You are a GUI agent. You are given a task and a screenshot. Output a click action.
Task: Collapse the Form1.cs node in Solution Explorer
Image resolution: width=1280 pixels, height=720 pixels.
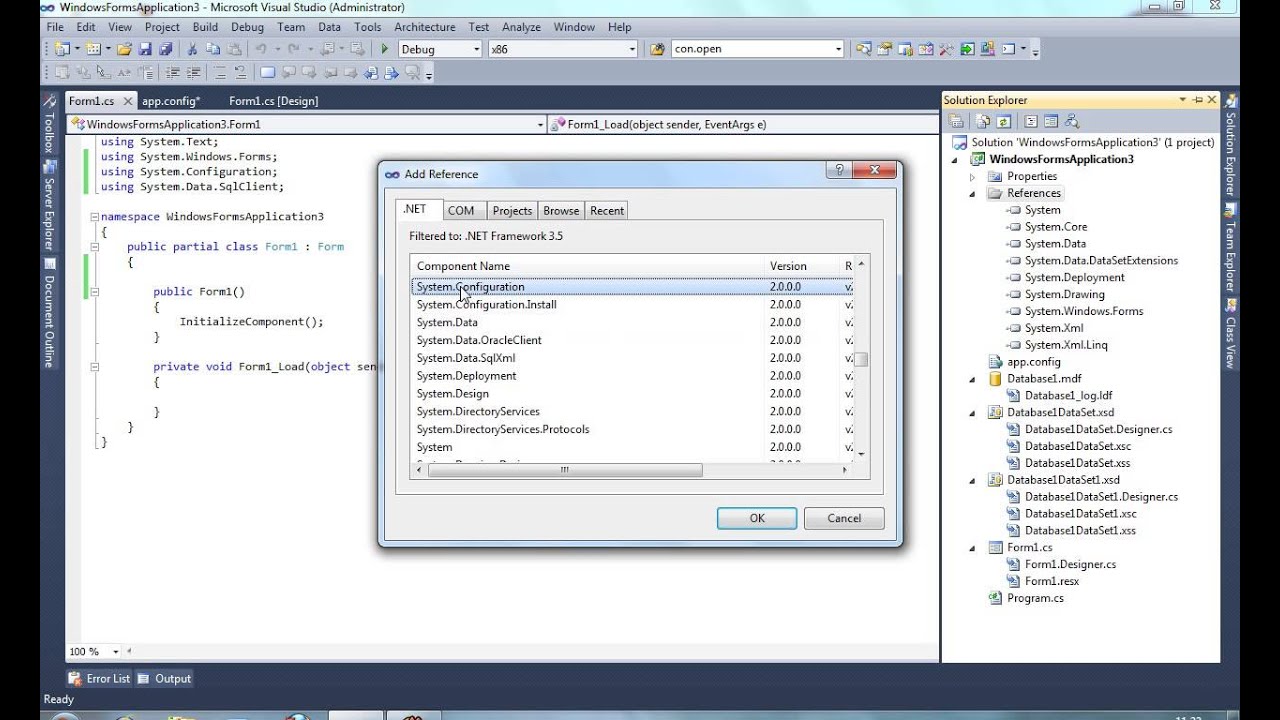click(x=972, y=548)
